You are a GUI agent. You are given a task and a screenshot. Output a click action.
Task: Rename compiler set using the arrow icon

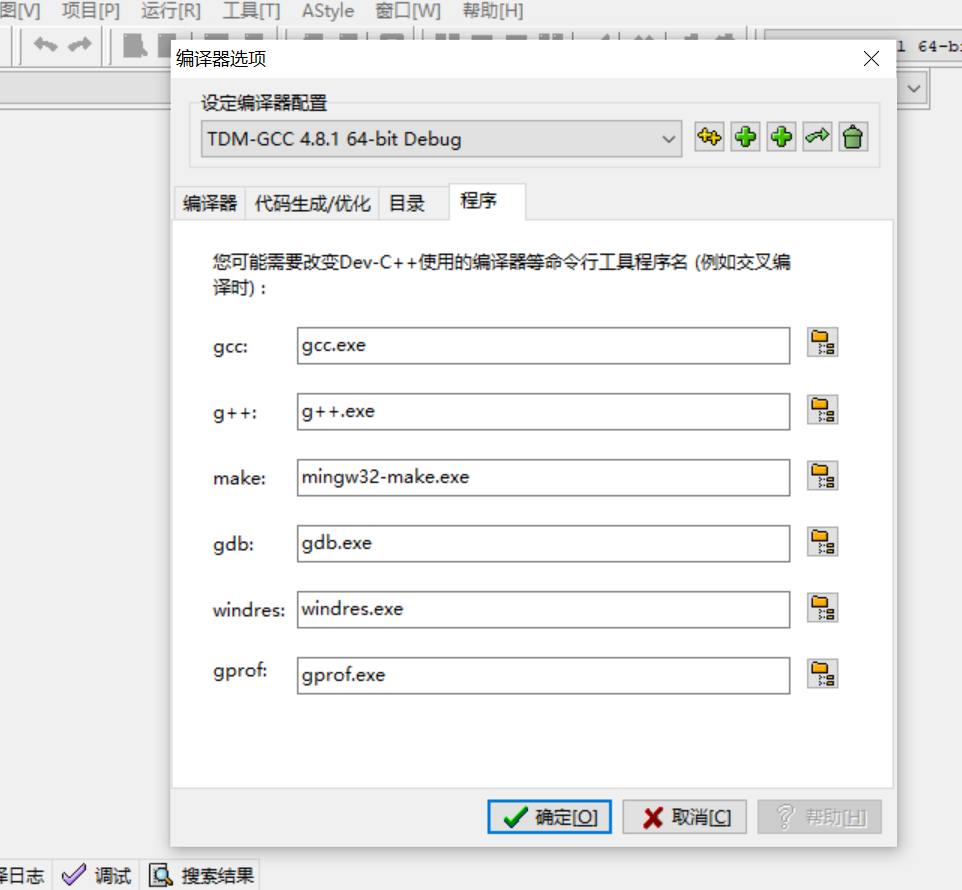pos(817,137)
